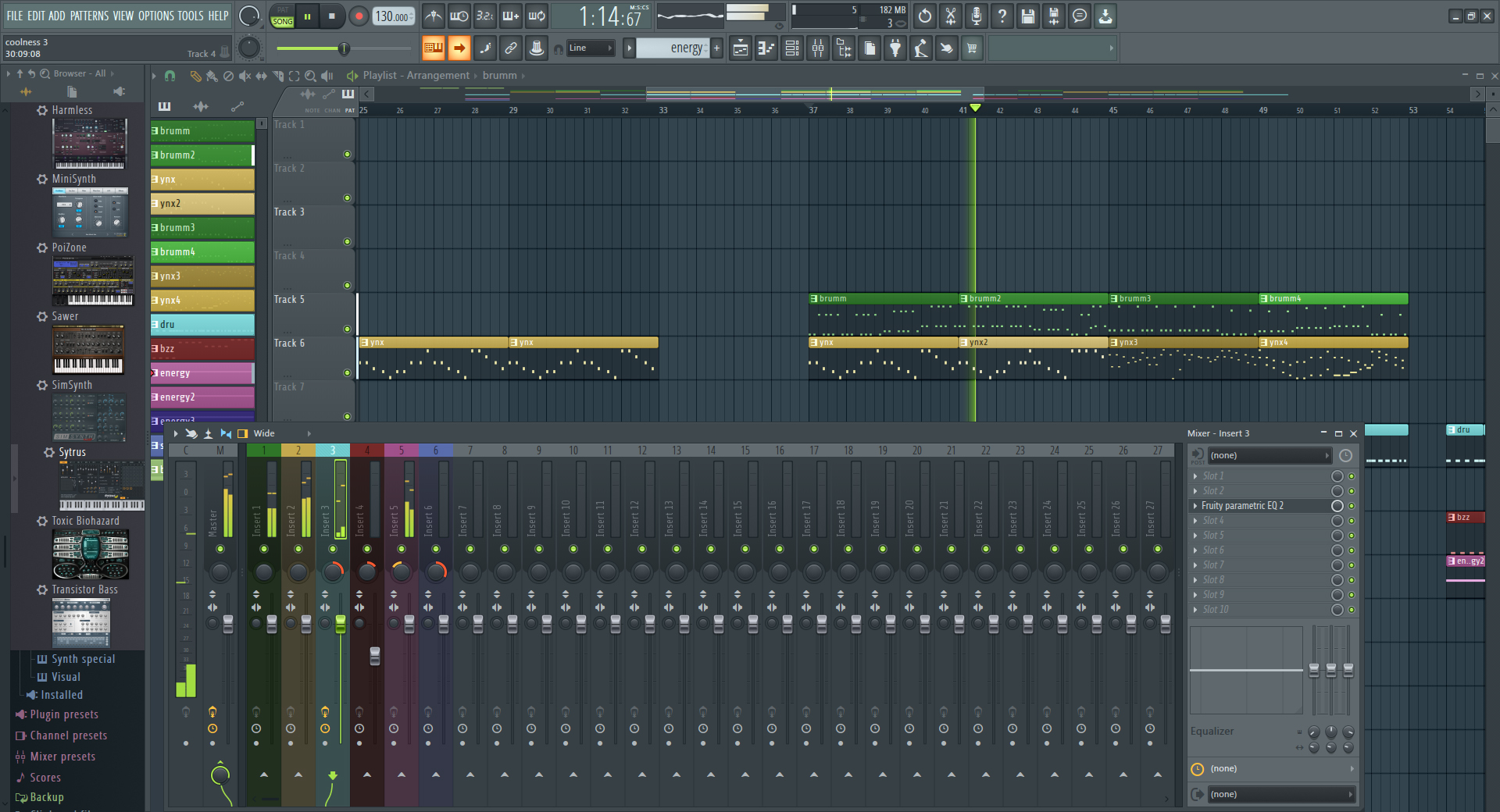Toggle the playlist snap magnet icon

[170, 76]
